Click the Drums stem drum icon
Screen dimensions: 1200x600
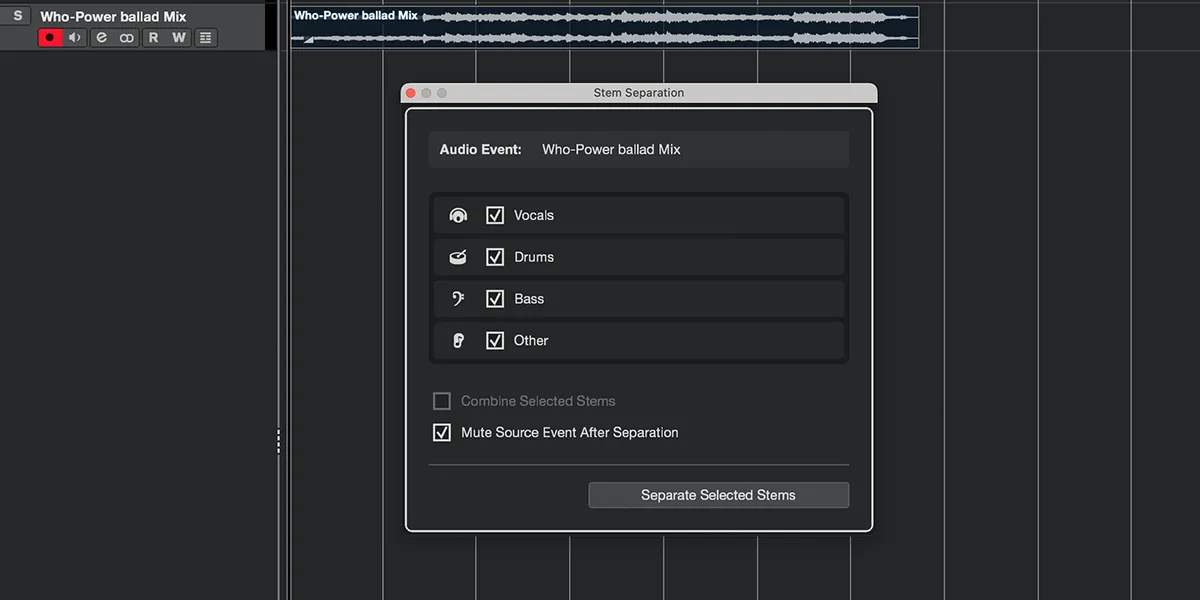point(457,257)
